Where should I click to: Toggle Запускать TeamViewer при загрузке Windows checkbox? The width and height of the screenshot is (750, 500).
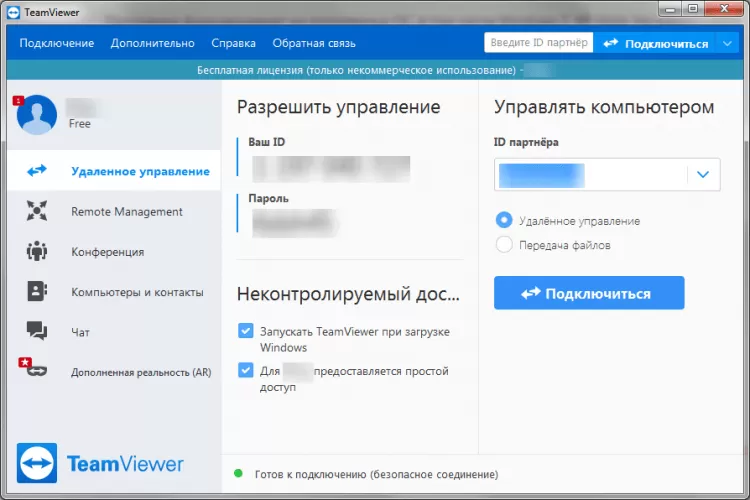point(246,331)
